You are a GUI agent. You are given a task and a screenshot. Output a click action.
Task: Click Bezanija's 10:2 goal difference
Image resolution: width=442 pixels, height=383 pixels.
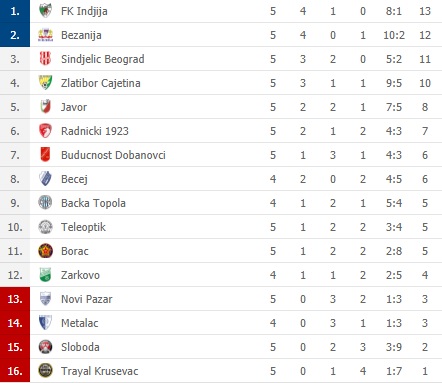coord(394,35)
